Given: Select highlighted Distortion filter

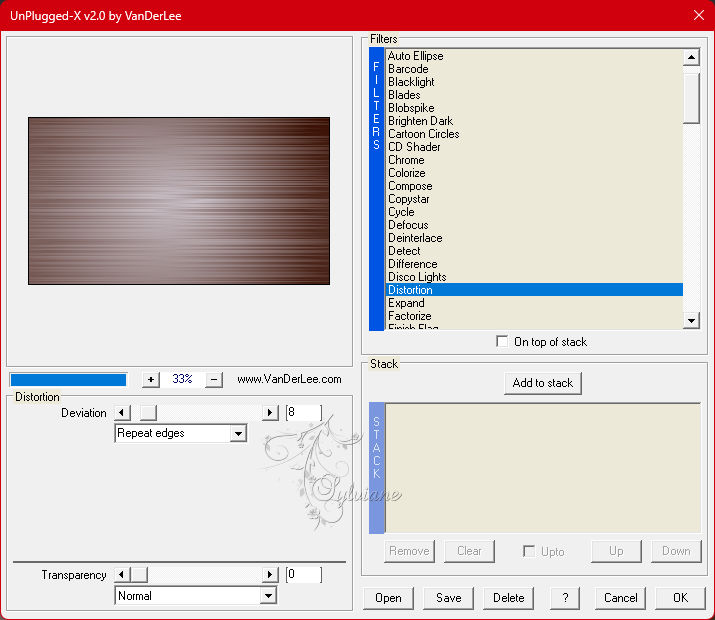Looking at the screenshot, I should (534, 290).
